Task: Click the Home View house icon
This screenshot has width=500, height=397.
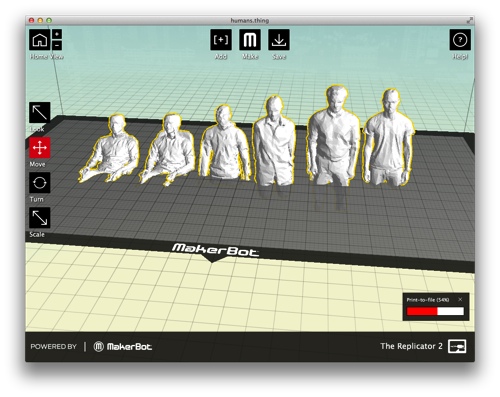Action: tap(40, 40)
